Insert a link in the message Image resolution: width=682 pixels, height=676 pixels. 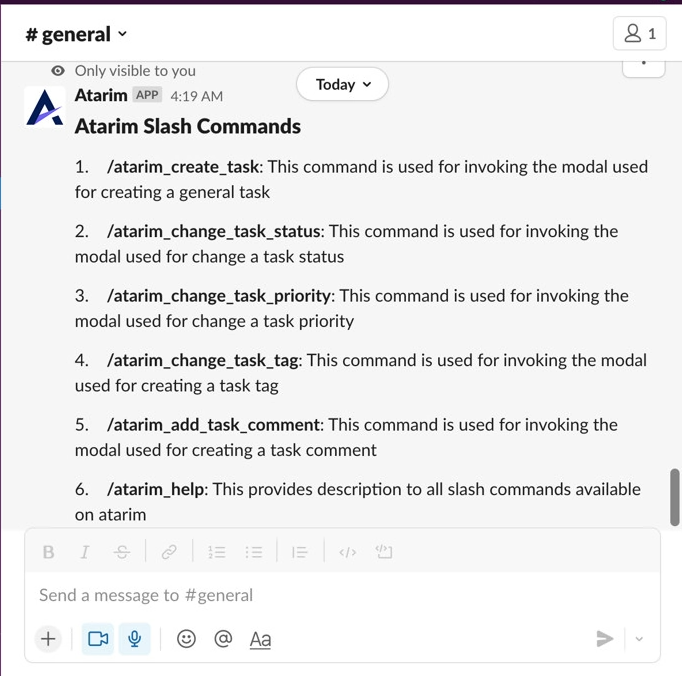(x=169, y=552)
